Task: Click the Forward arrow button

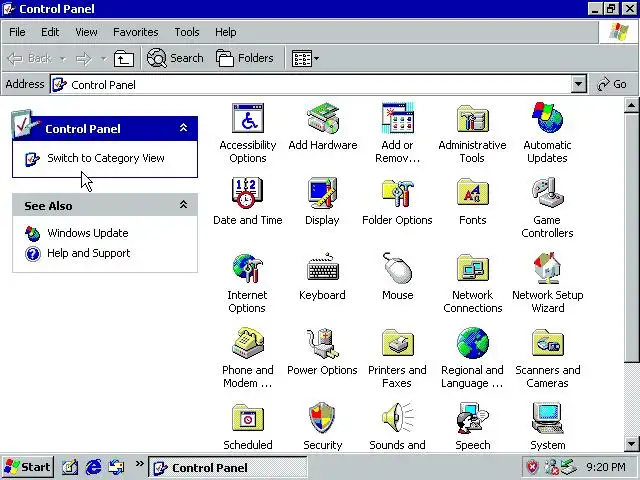Action: 84,59
